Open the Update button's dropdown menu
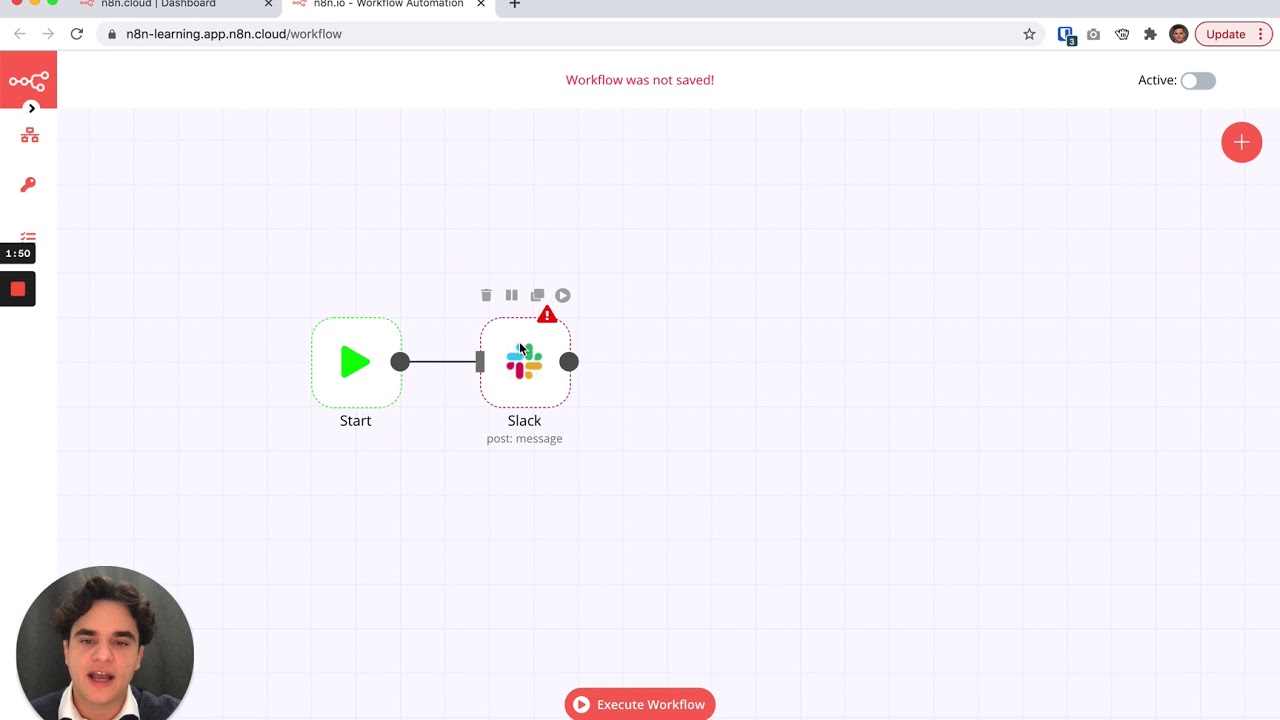This screenshot has height=720, width=1280. (1260, 34)
